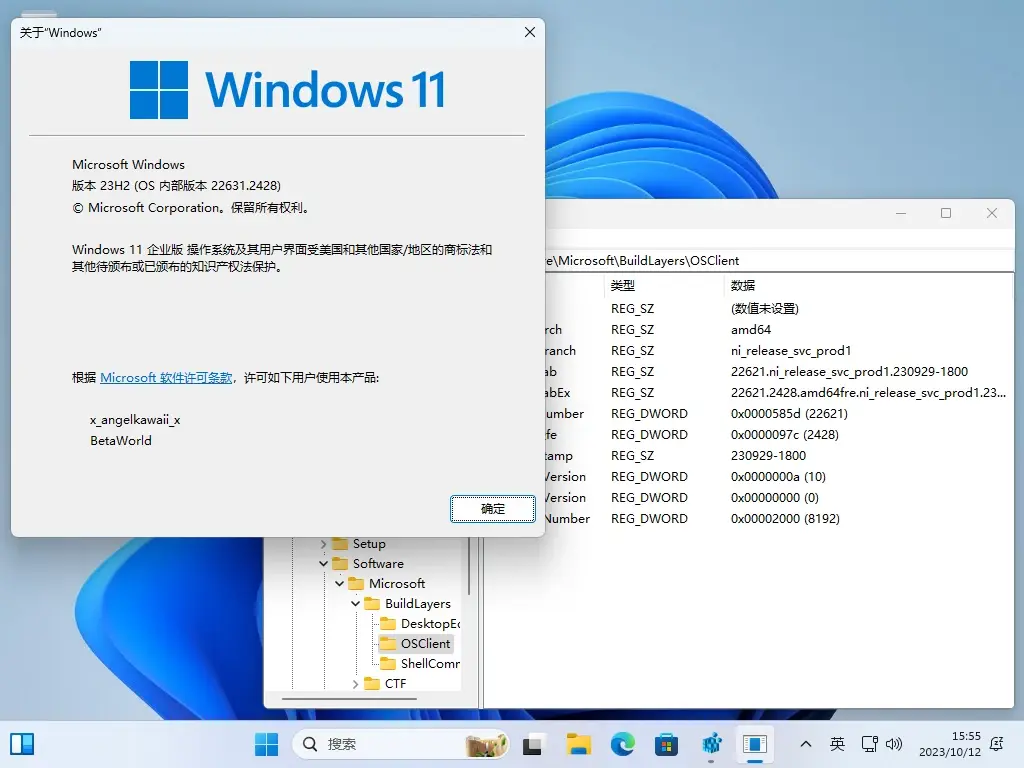The height and width of the screenshot is (768, 1024).
Task: Open the Windows Start menu
Action: pyautogui.click(x=266, y=744)
